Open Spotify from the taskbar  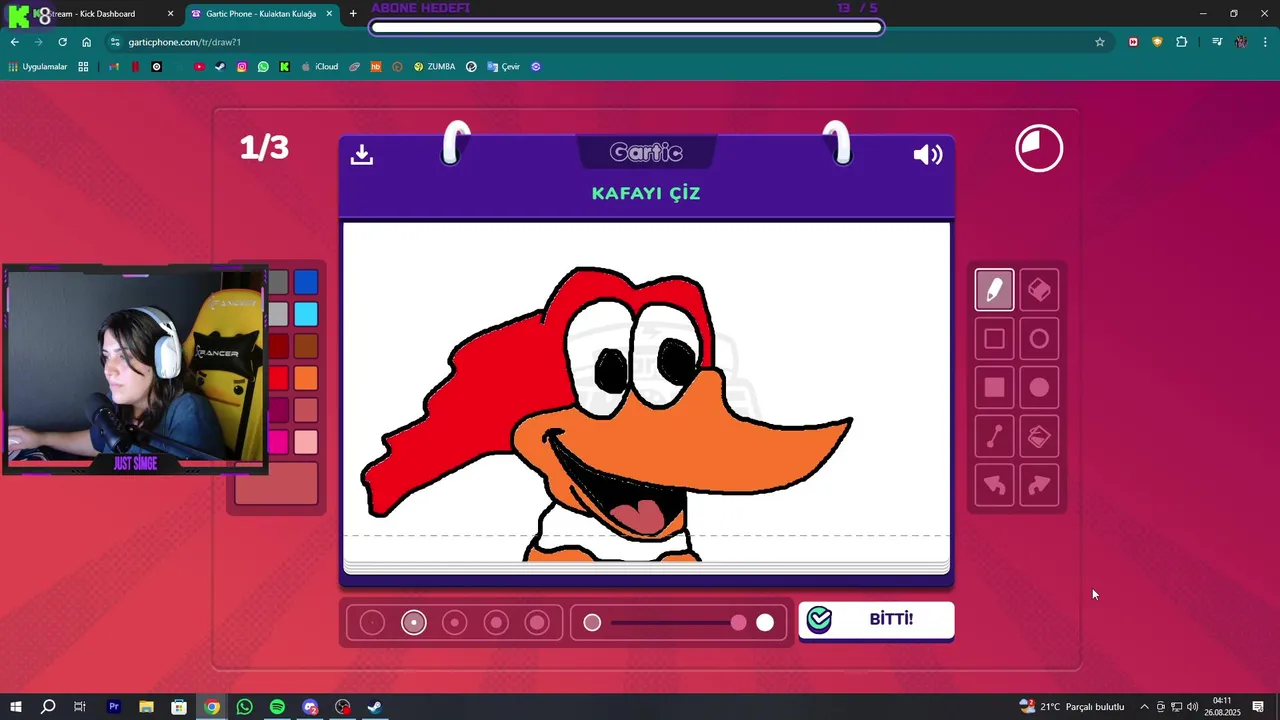pyautogui.click(x=277, y=707)
